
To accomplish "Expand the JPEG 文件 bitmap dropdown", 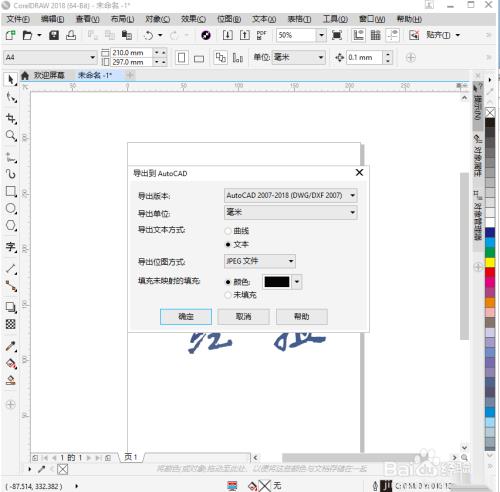I will [x=260, y=261].
